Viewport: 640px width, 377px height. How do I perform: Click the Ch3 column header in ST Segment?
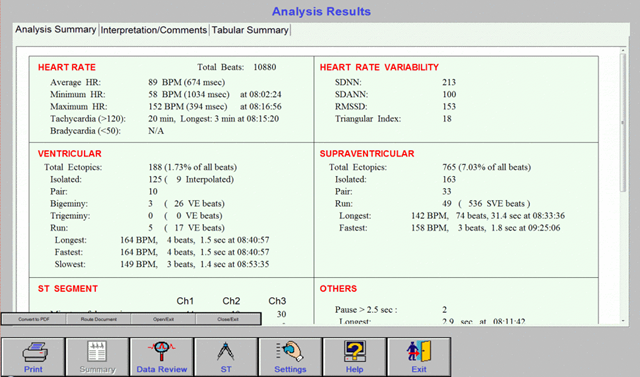point(277,301)
